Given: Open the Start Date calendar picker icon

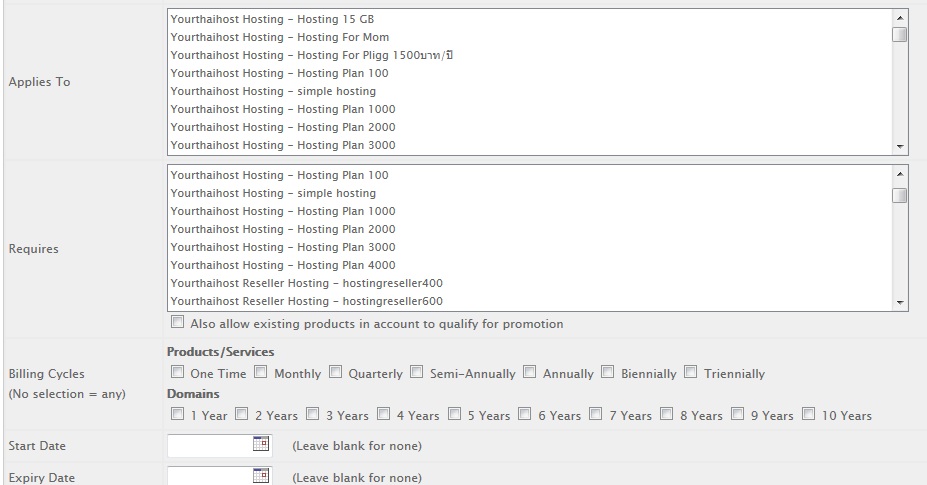Looking at the screenshot, I should click(x=261, y=444).
